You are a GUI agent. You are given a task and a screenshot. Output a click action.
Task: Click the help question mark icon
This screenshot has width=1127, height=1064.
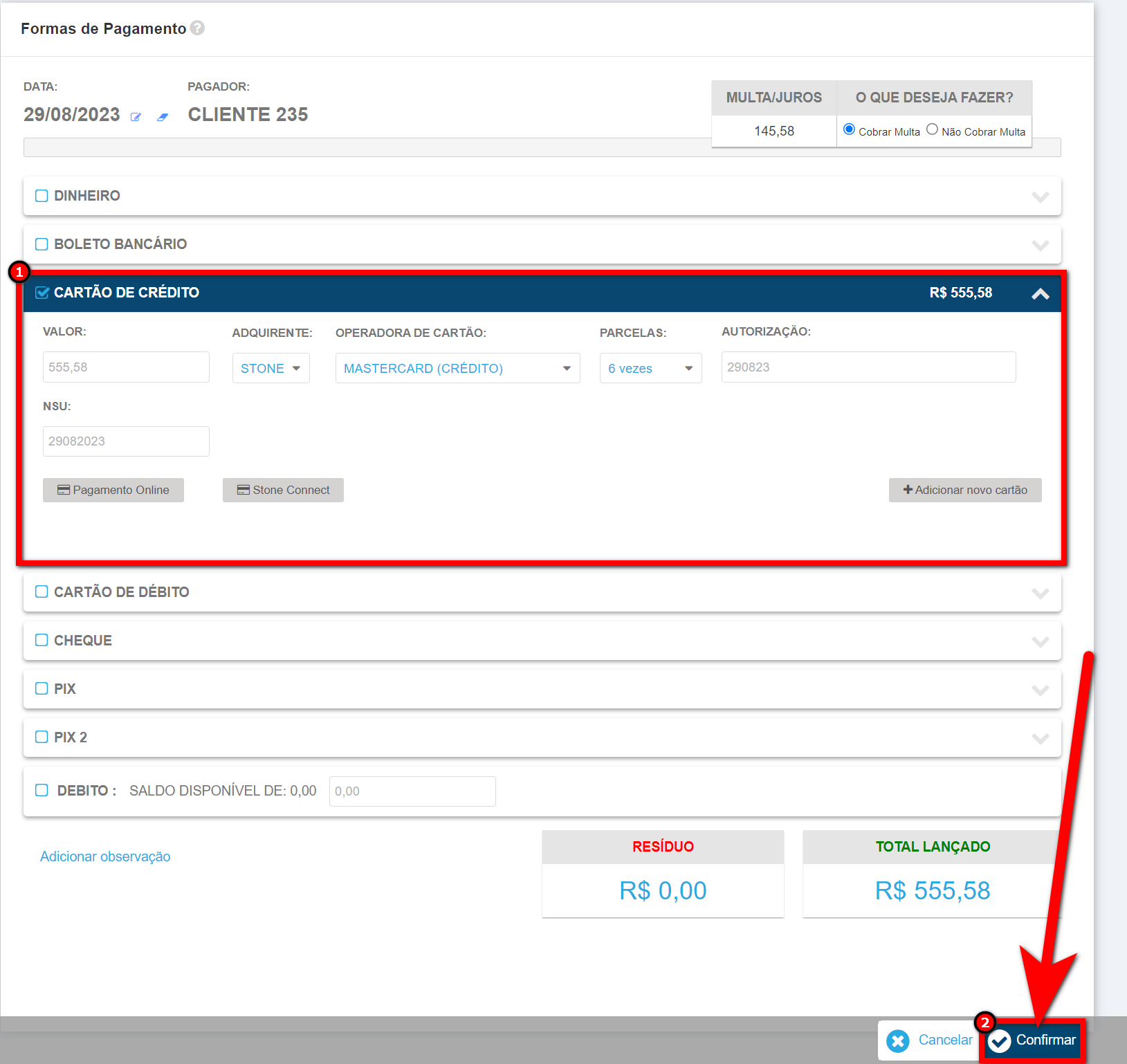197,28
